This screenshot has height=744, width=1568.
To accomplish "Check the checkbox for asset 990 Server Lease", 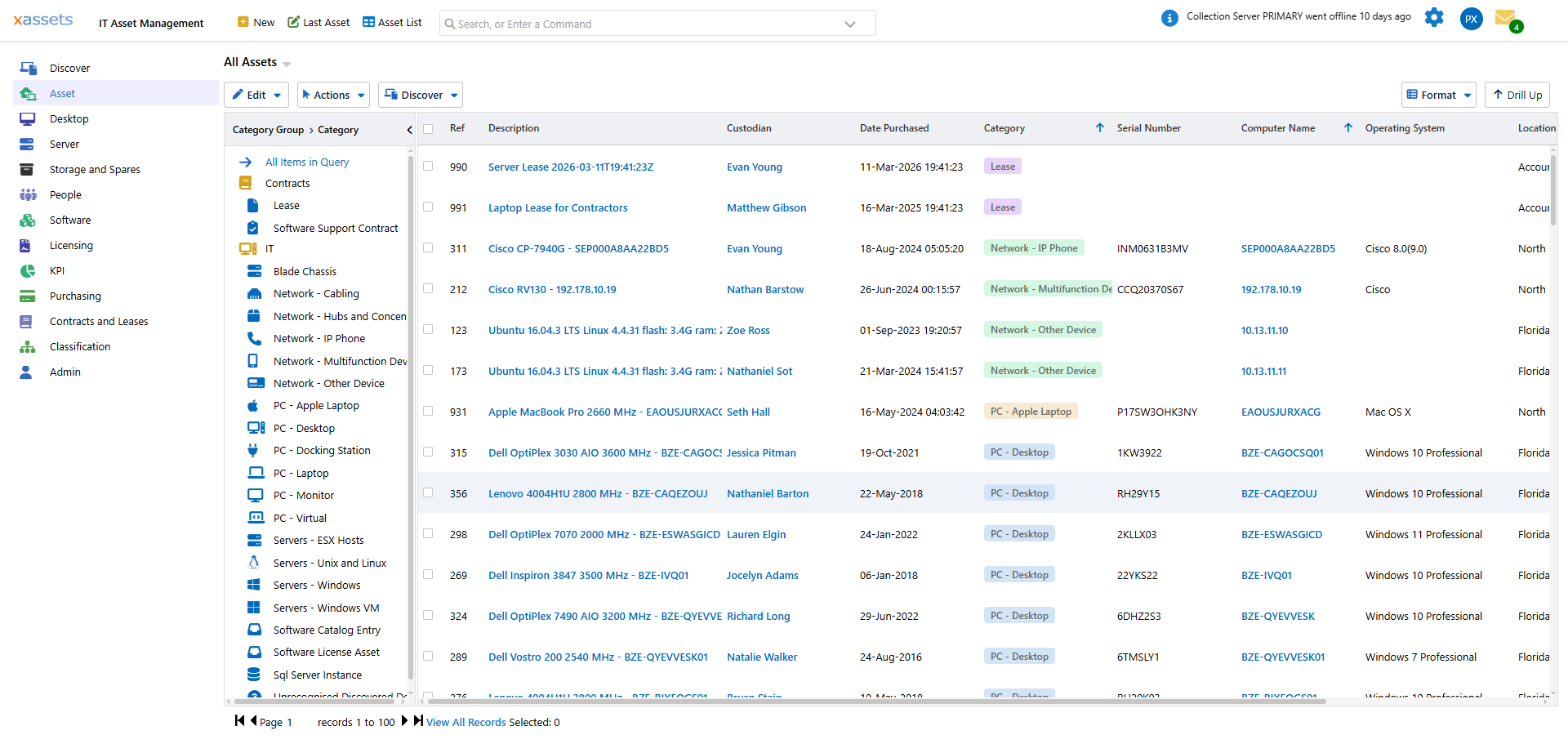I will coord(428,166).
